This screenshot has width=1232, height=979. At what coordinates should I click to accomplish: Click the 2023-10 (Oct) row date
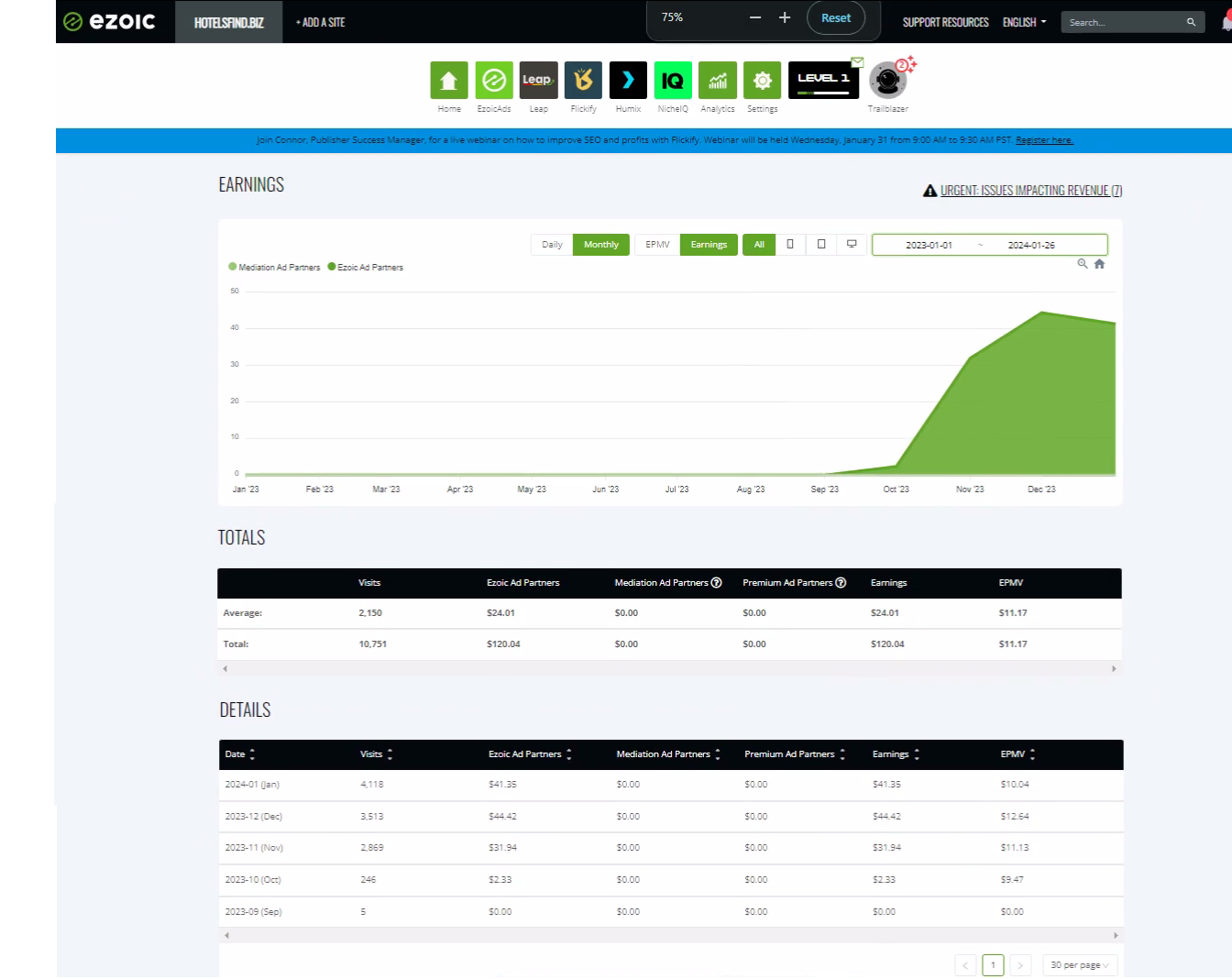(253, 880)
